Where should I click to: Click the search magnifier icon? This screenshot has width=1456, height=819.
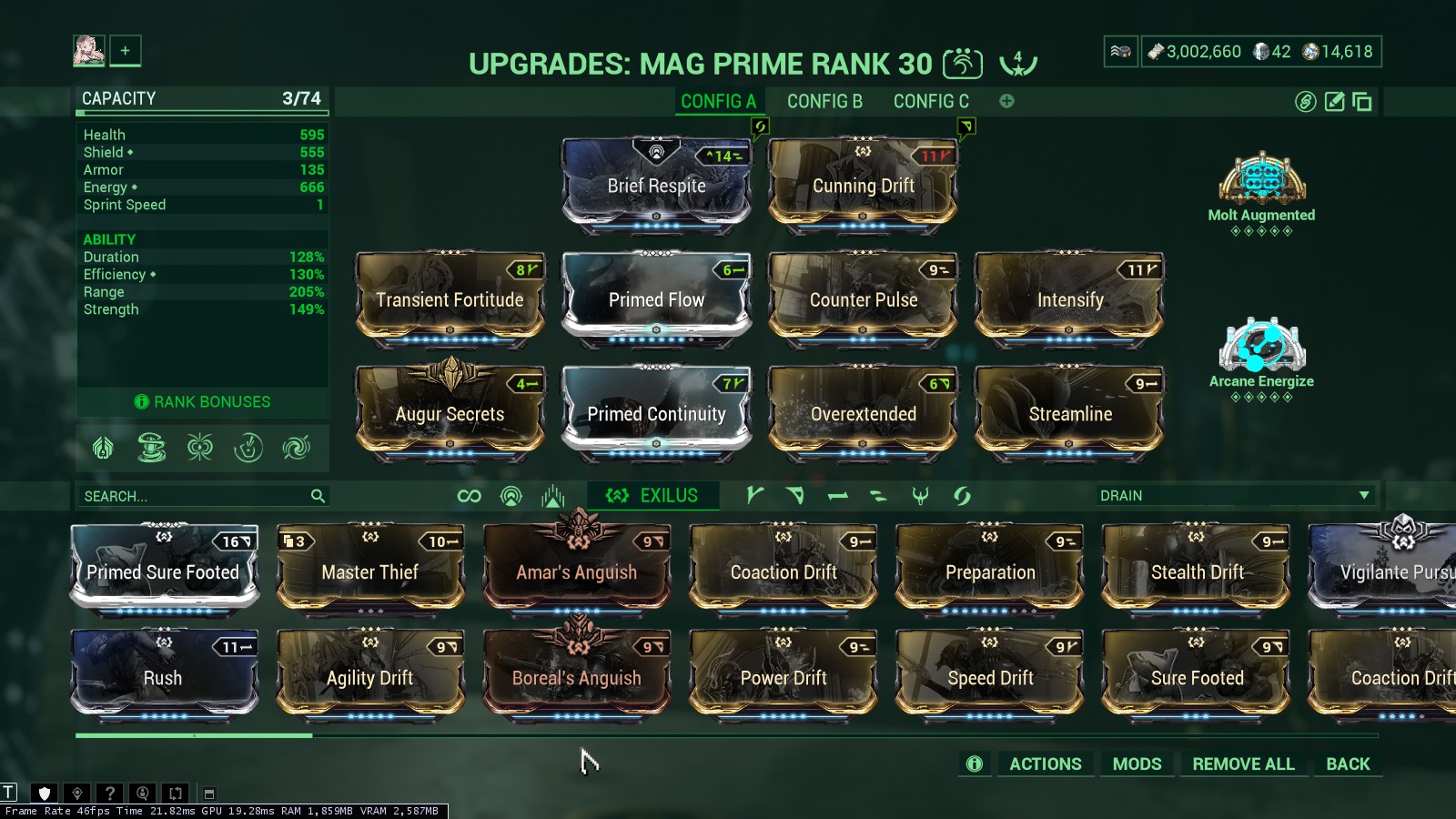318,496
